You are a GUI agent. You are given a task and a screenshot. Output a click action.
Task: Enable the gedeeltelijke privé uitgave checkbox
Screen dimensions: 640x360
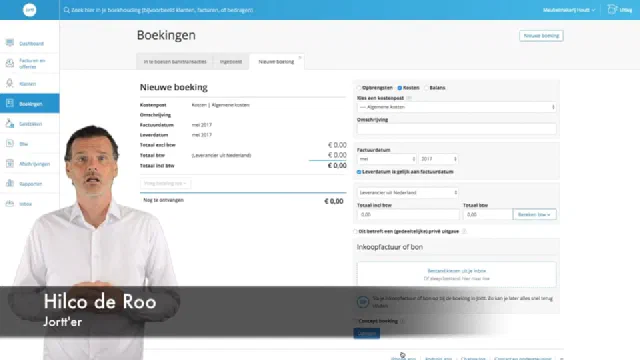point(356,231)
